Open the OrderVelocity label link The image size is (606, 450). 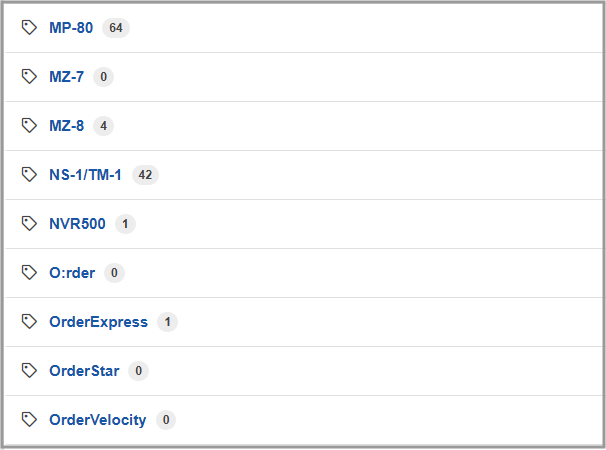97,420
